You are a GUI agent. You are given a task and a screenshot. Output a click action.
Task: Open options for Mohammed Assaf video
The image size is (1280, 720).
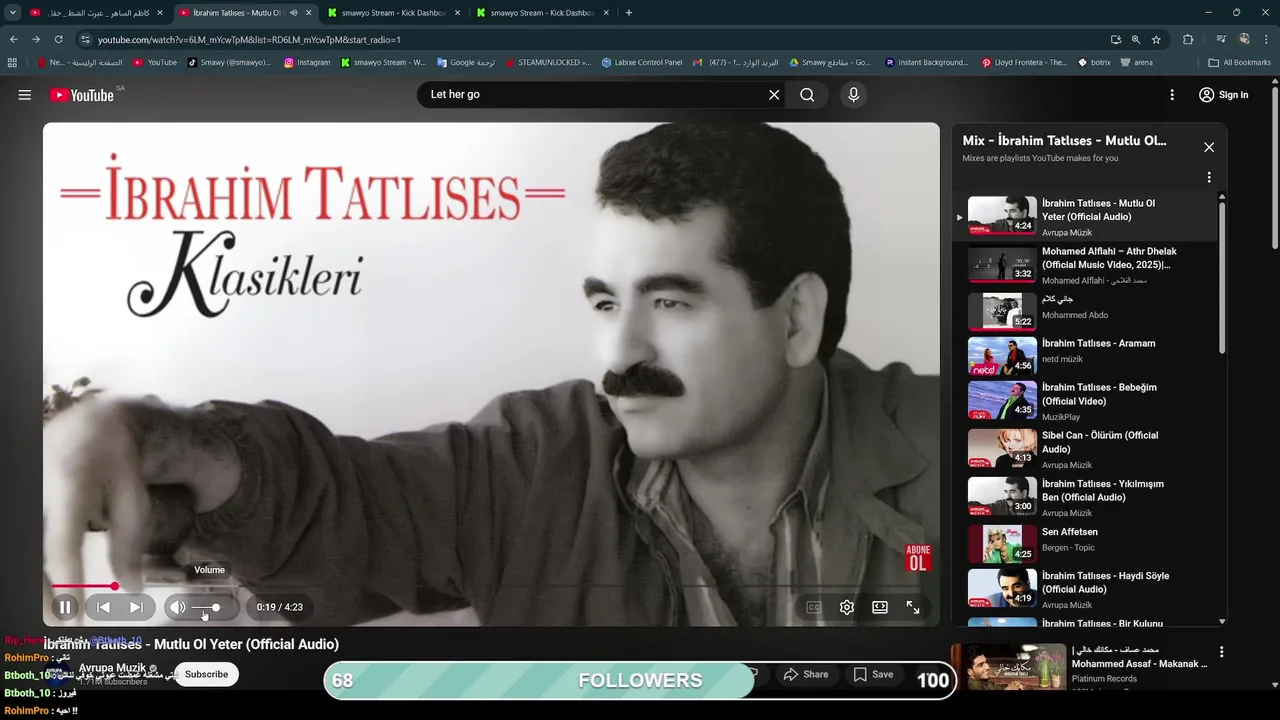[1221, 652]
